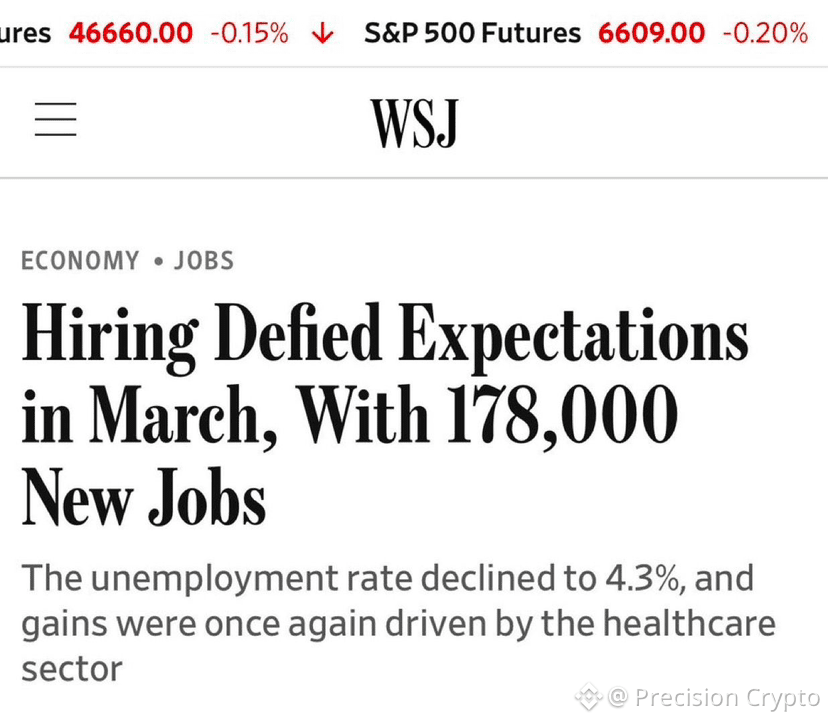Go to WSJ homepage logo

[x=414, y=124]
